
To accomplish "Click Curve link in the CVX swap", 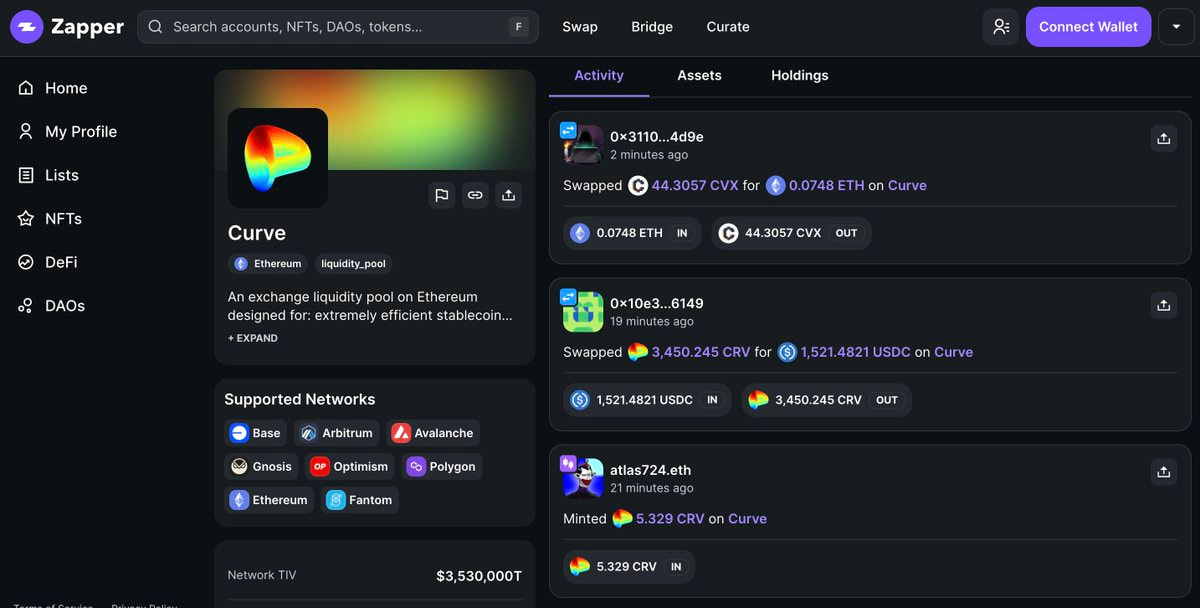I will click(907, 185).
